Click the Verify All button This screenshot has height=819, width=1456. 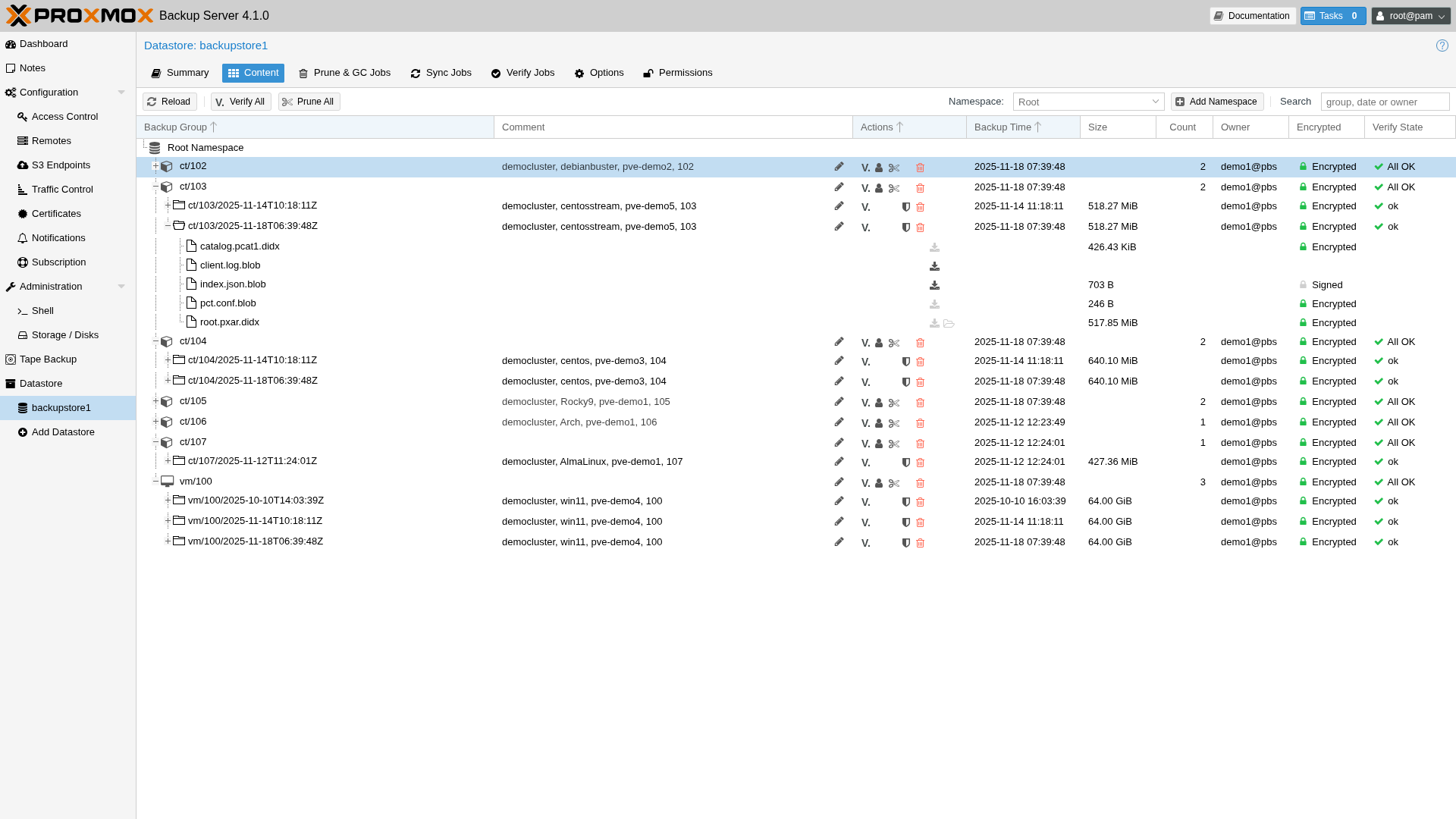click(240, 101)
